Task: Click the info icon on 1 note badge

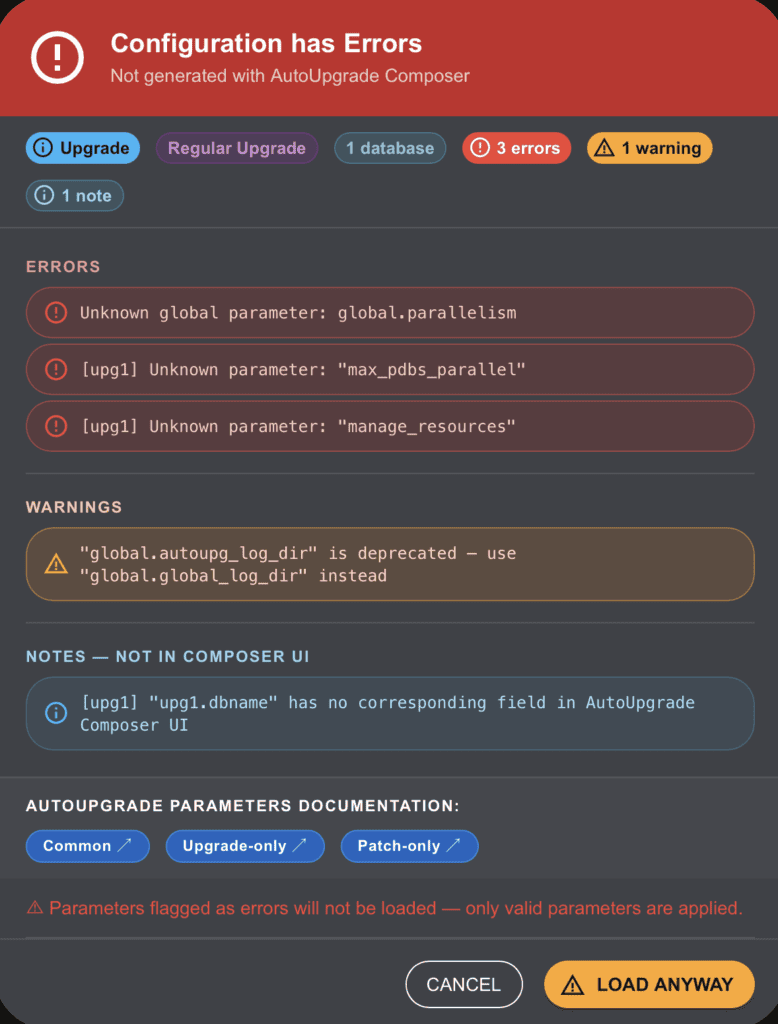Action: (x=44, y=196)
